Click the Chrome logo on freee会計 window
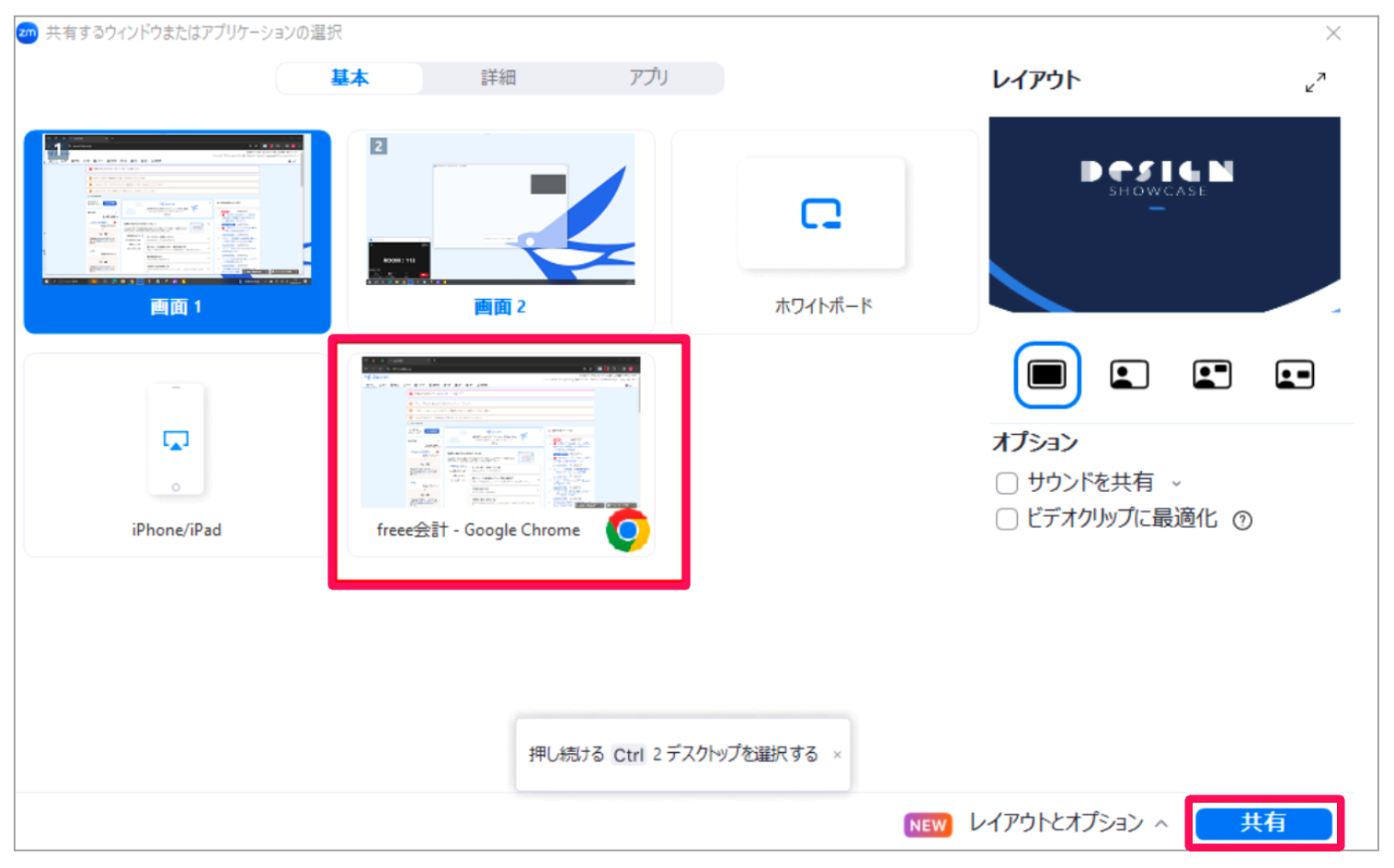This screenshot has height=868, width=1394. (628, 531)
